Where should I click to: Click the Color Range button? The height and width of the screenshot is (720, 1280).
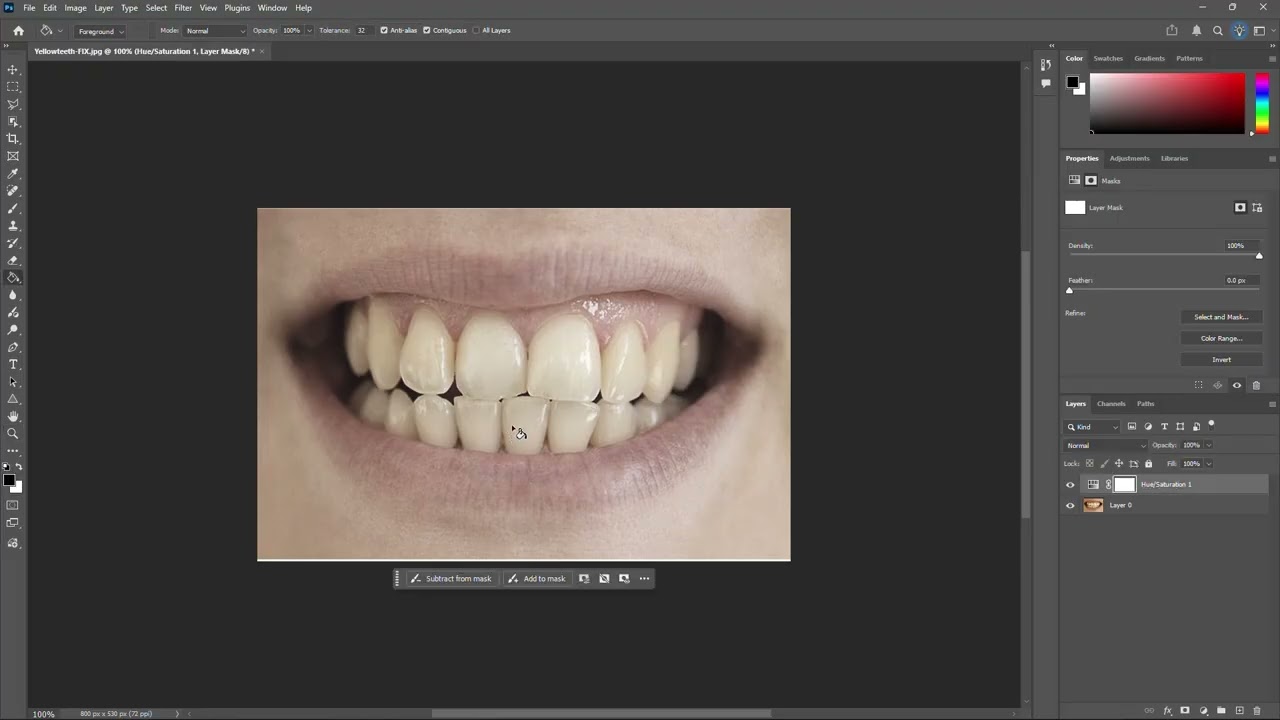(1221, 338)
